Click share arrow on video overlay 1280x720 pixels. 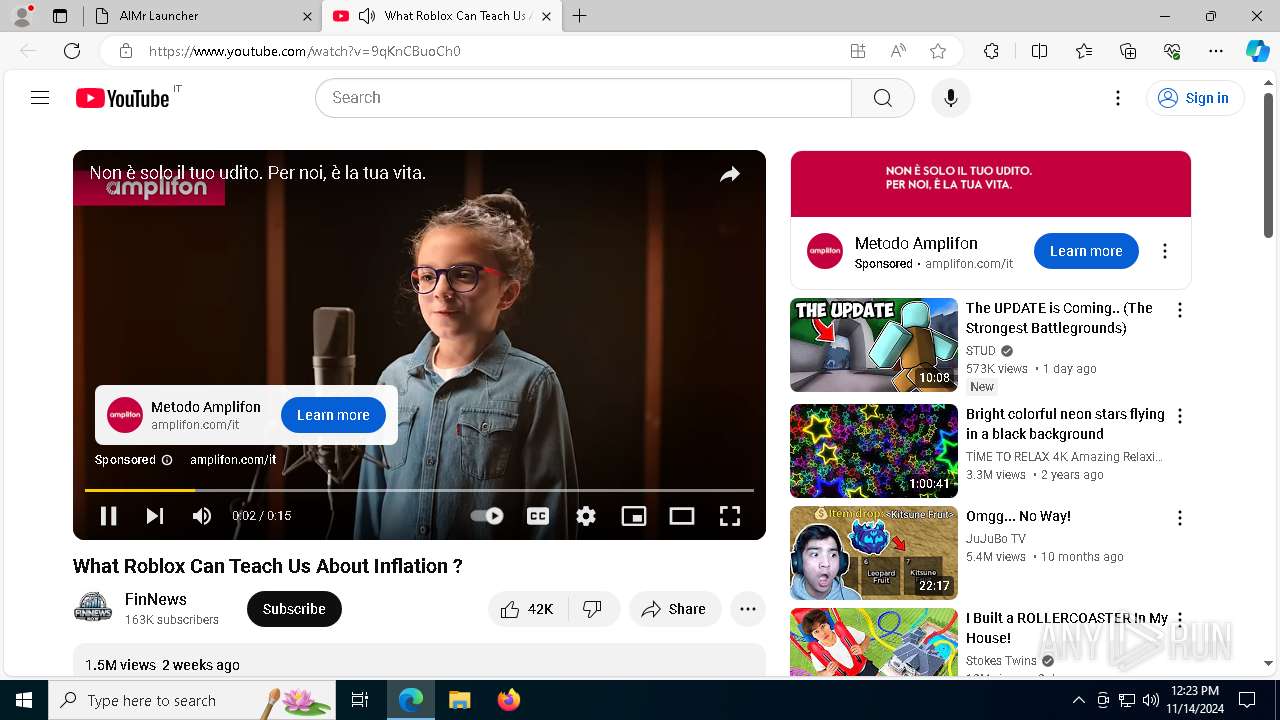(x=730, y=174)
